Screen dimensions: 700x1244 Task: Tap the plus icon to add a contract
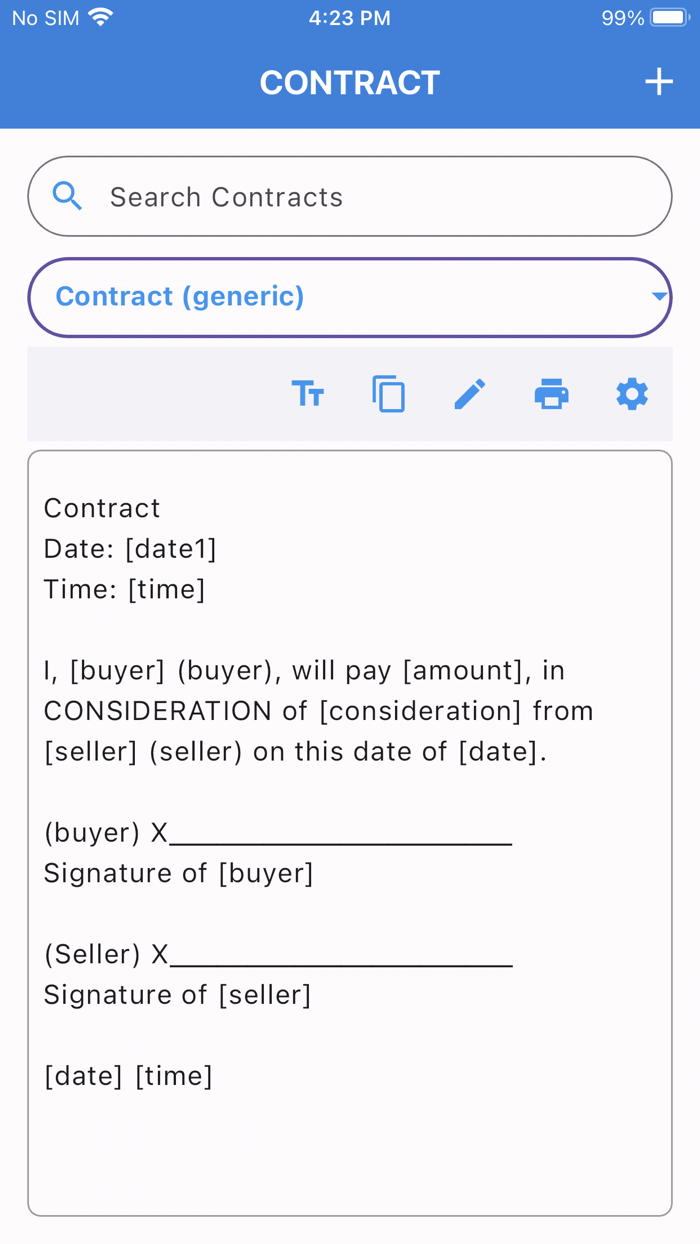(x=659, y=82)
